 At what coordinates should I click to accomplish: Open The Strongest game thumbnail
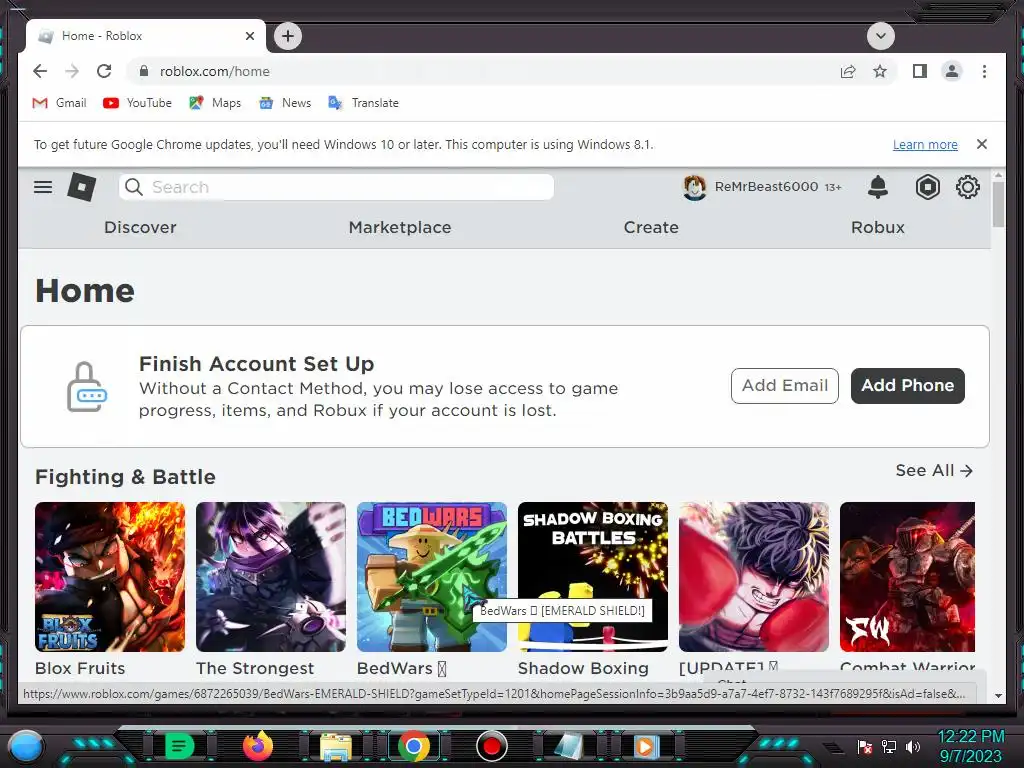[x=270, y=577]
